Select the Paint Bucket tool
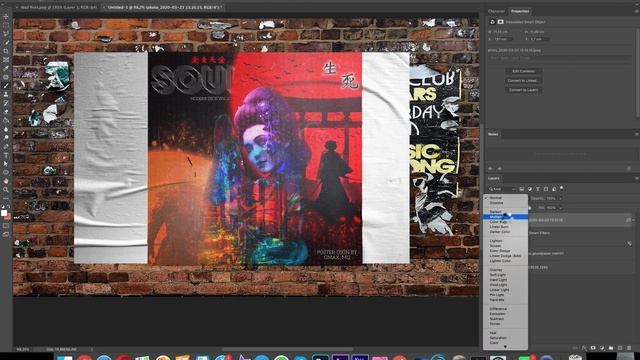Viewport: 640px width, 360px height. pyautogui.click(x=6, y=120)
